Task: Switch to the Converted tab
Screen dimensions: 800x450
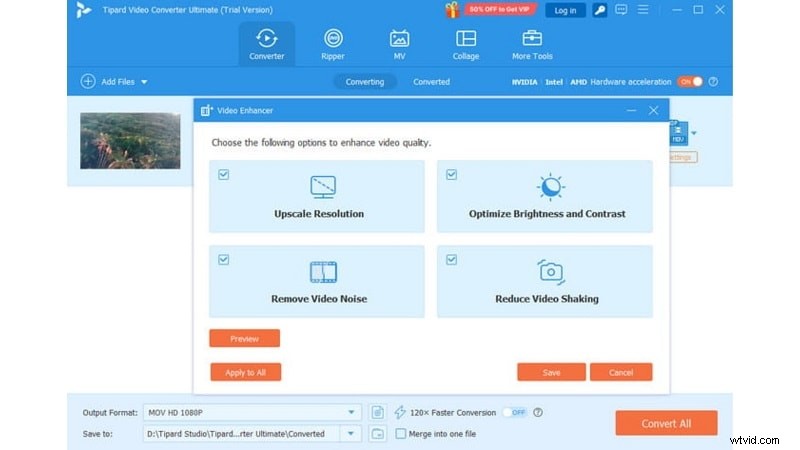Action: click(x=431, y=82)
